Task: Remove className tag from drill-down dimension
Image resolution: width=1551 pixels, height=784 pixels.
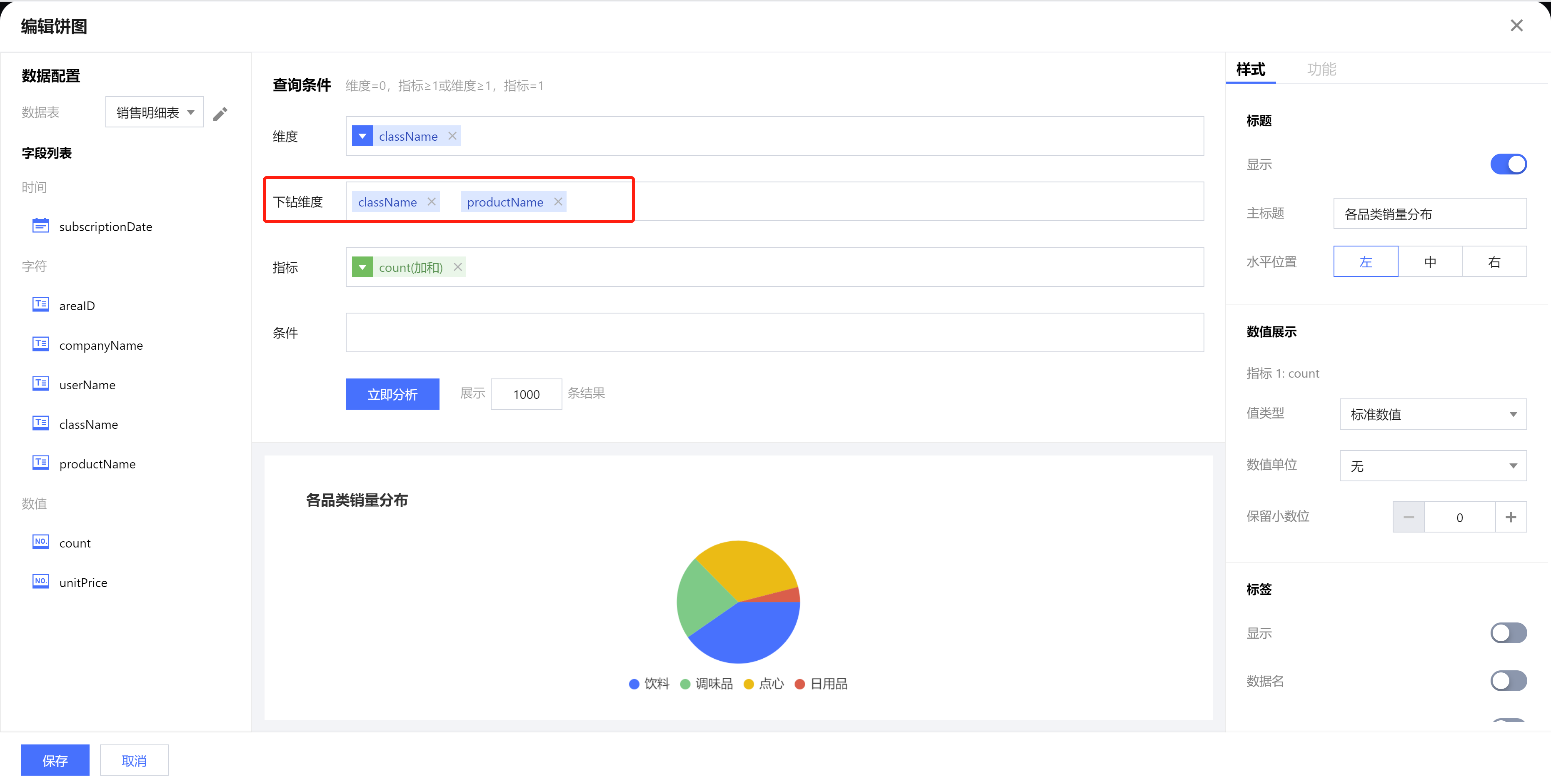Action: (x=432, y=202)
